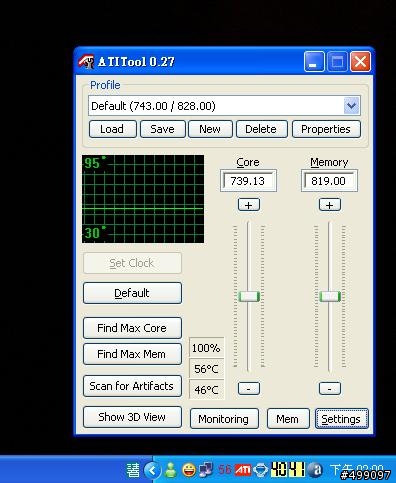Start Find Max Core
This screenshot has height=483, width=396.
132,328
